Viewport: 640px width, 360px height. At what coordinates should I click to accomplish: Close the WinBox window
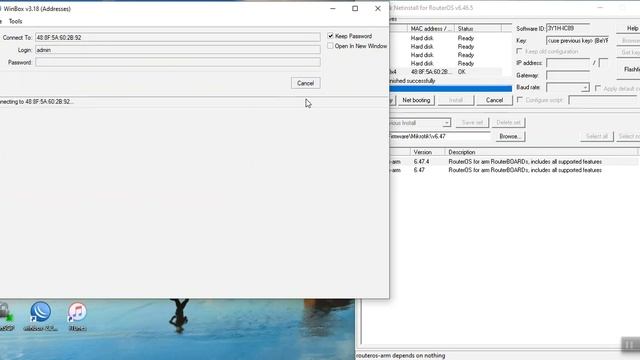point(378,9)
